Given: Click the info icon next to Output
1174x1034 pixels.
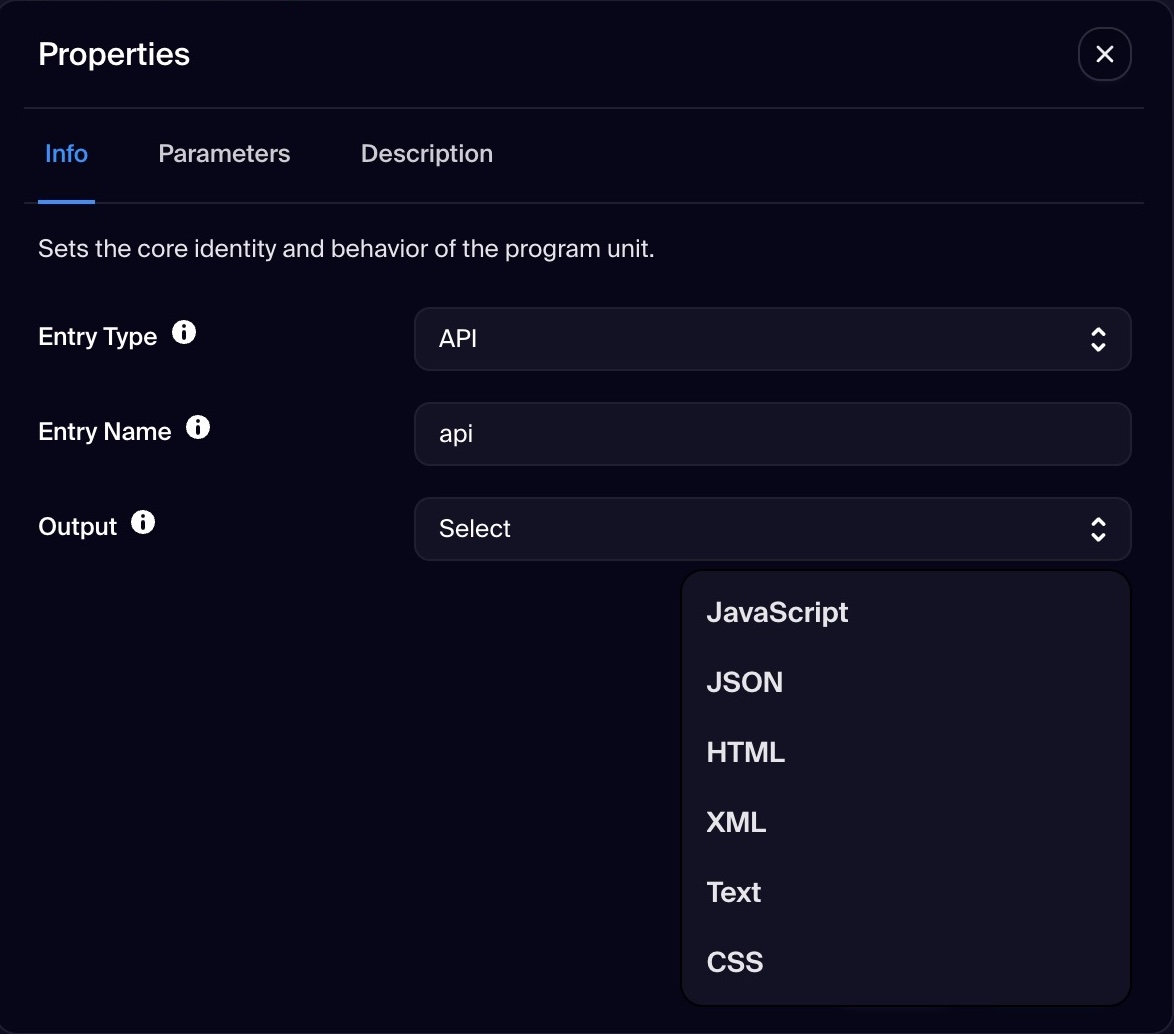Looking at the screenshot, I should pos(143,522).
